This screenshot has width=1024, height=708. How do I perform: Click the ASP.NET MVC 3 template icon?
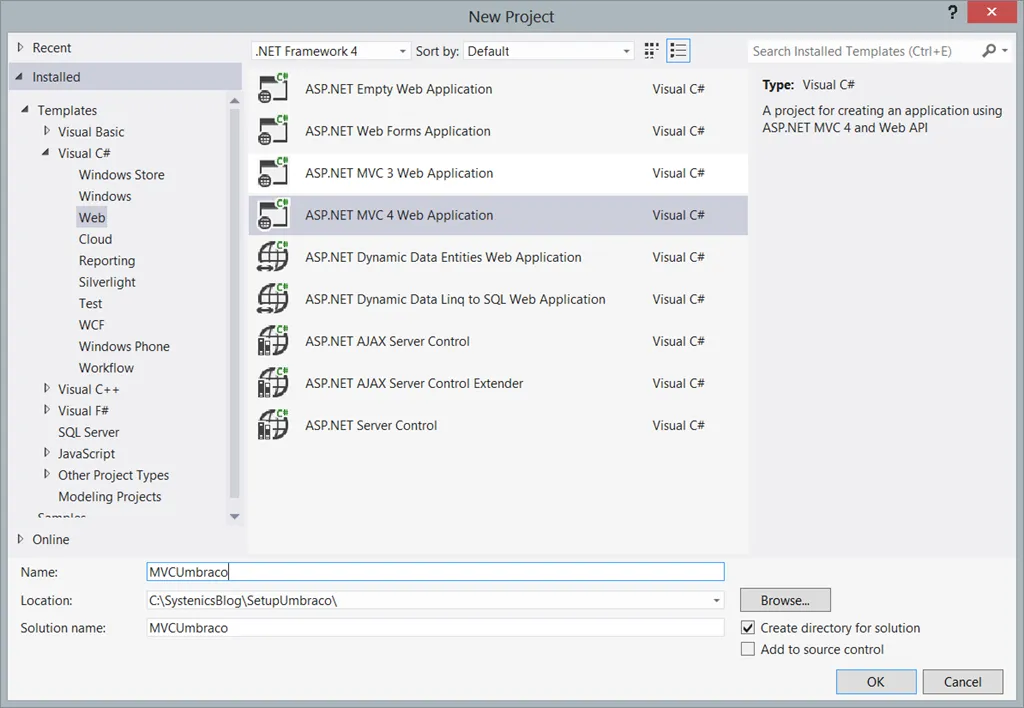273,173
